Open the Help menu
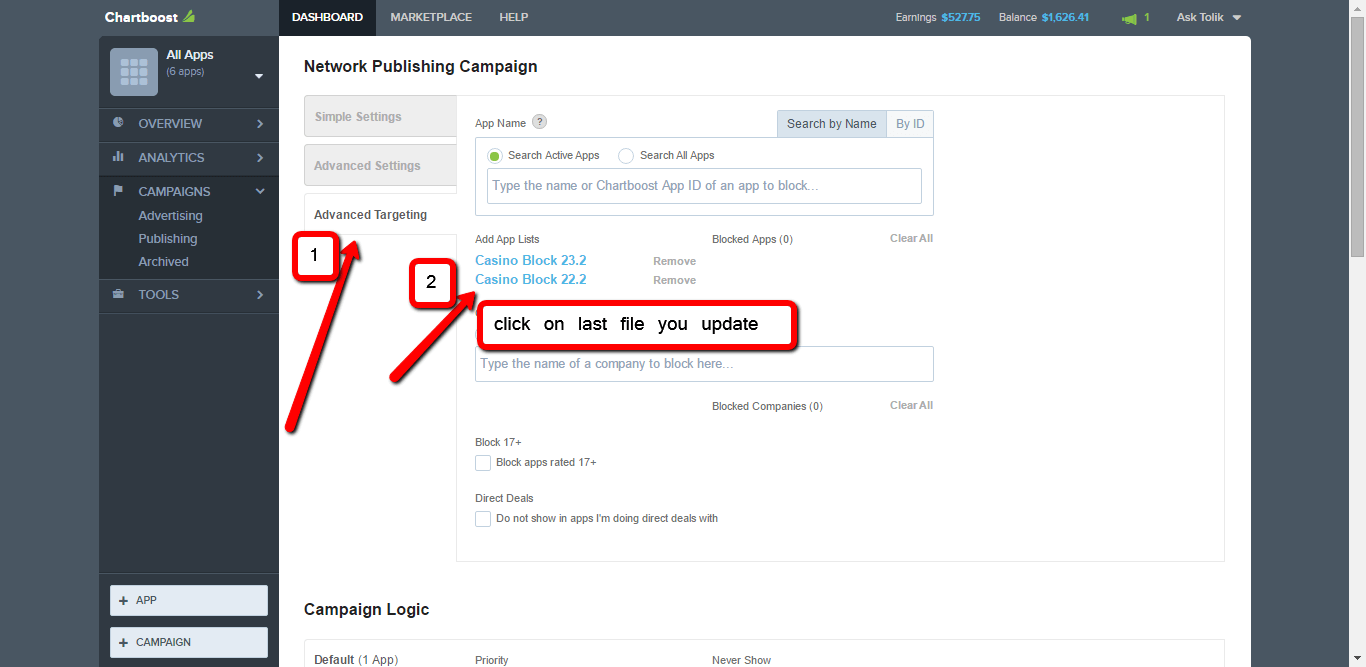Image resolution: width=1366 pixels, height=667 pixels. coord(514,17)
